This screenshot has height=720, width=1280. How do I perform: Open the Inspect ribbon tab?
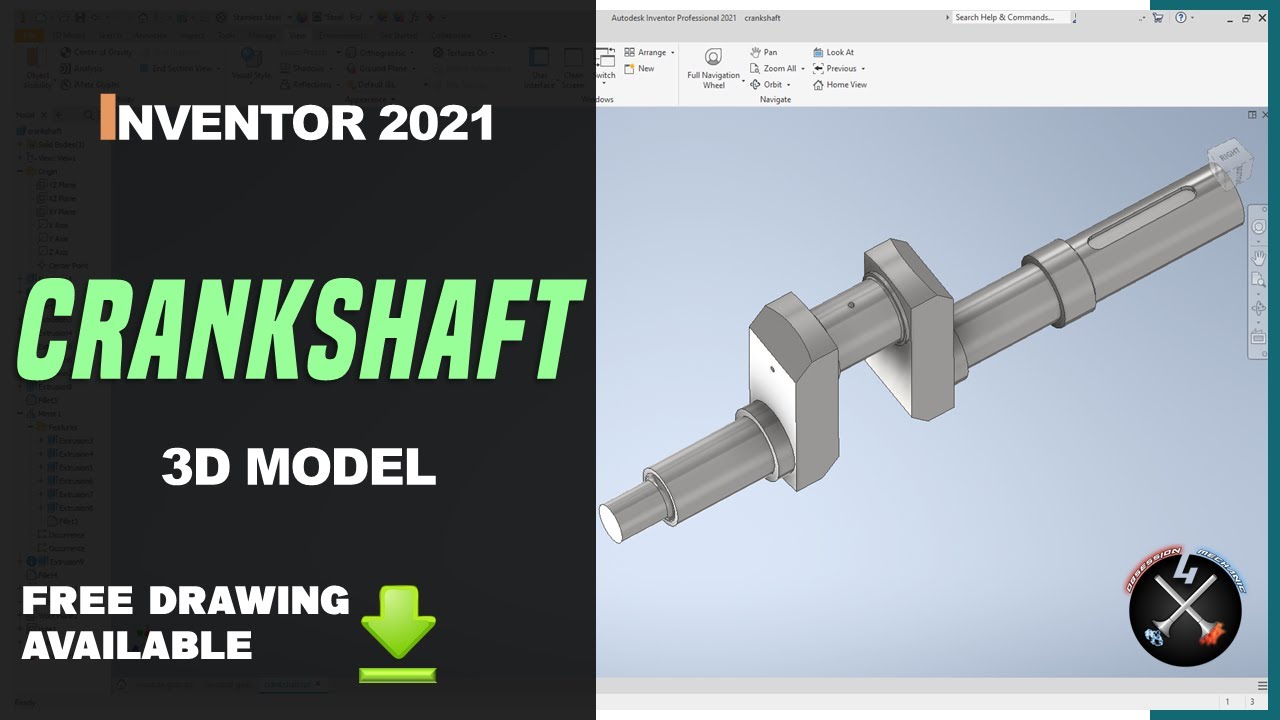tap(193, 35)
